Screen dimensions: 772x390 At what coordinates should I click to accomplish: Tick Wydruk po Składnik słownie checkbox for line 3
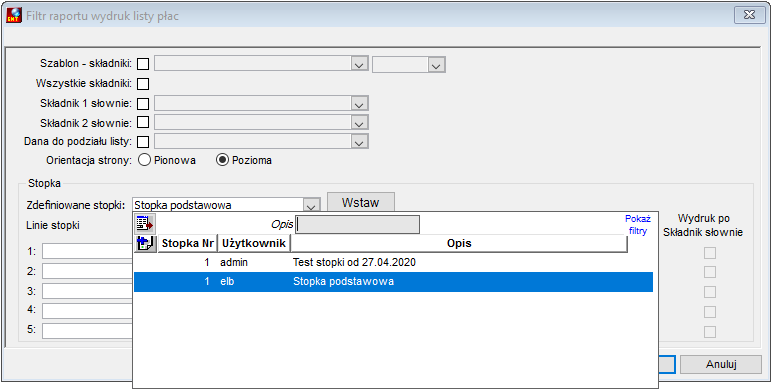[x=709, y=292]
